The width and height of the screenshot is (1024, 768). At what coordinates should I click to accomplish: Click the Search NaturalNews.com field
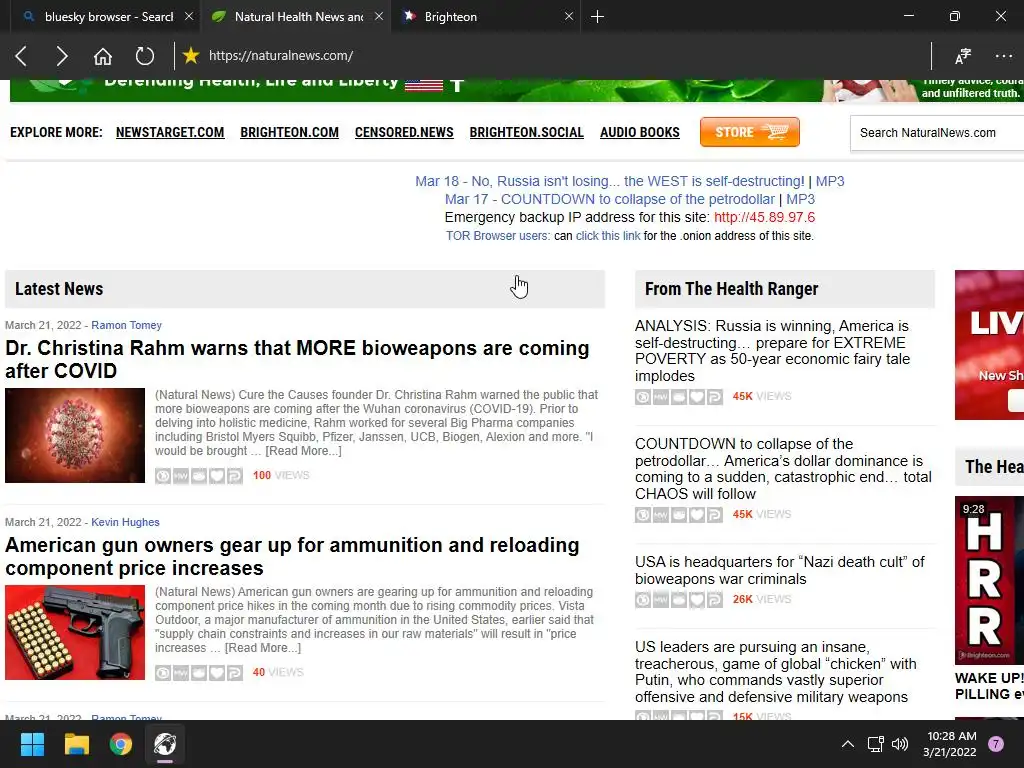coord(936,133)
